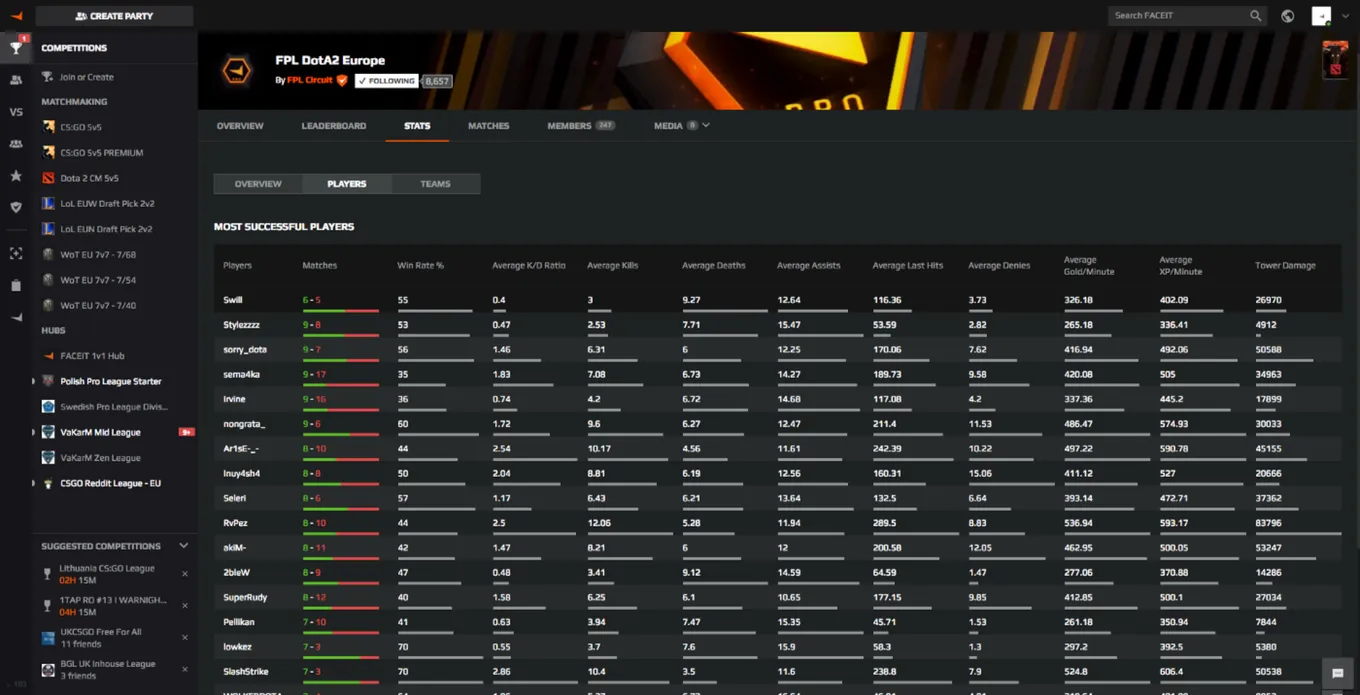Click Join or Create
1360x695 pixels.
[x=86, y=77]
